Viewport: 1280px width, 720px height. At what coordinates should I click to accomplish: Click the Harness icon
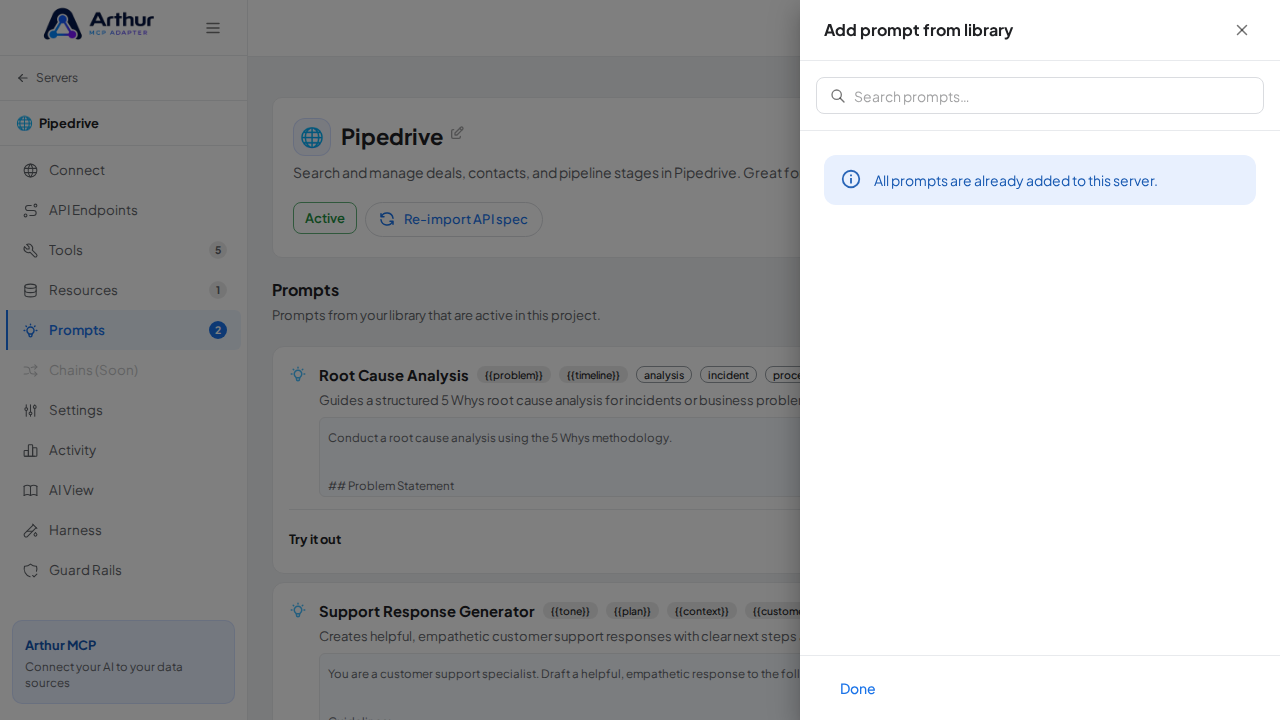tap(31, 530)
